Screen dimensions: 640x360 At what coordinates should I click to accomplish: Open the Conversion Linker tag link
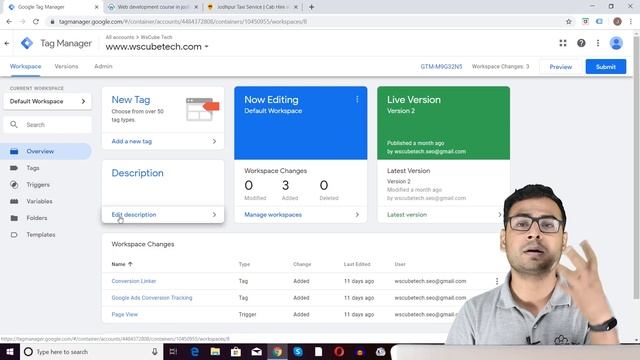click(134, 281)
